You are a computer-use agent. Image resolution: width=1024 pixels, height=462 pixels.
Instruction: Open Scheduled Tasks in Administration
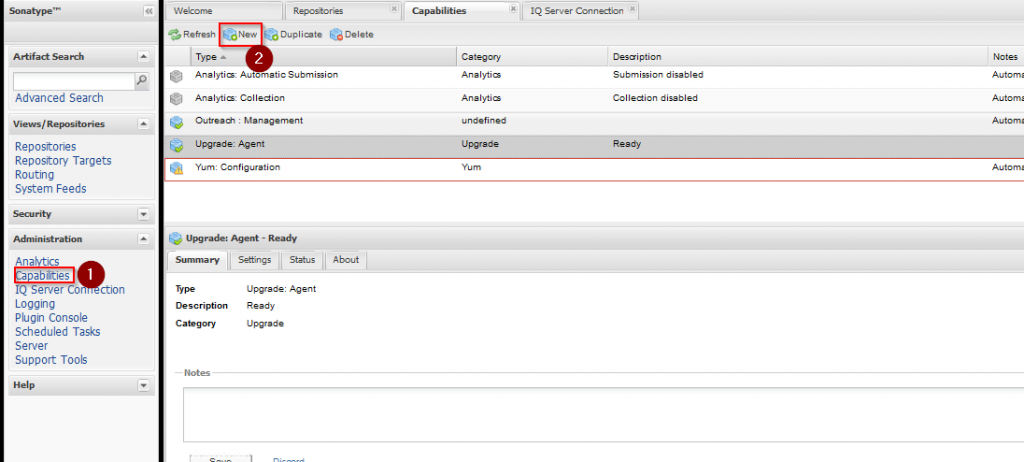57,332
